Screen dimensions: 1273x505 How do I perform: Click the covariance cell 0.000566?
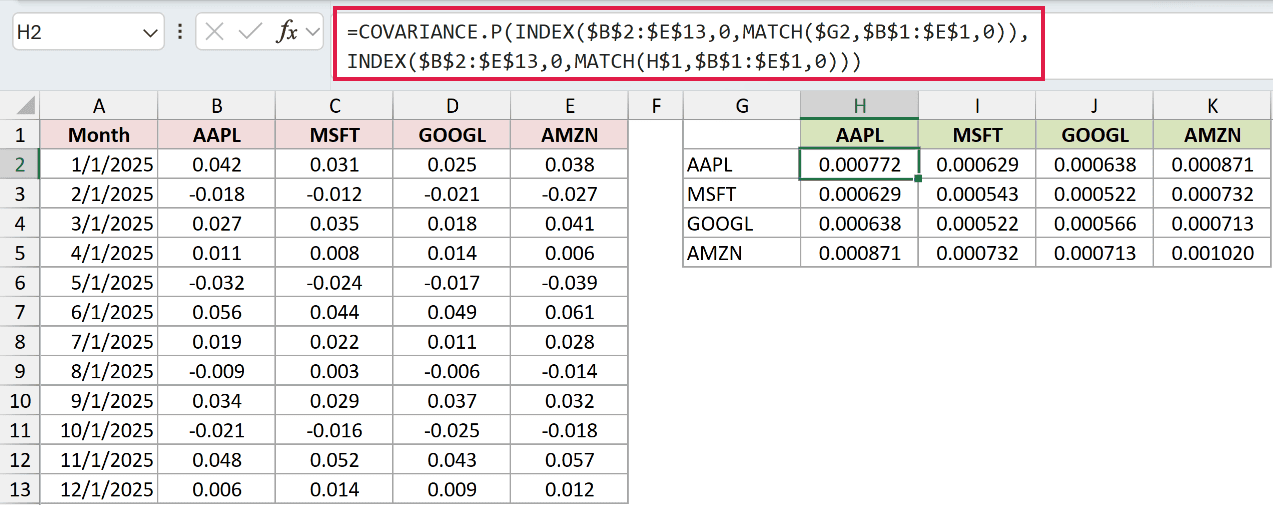coord(1094,224)
